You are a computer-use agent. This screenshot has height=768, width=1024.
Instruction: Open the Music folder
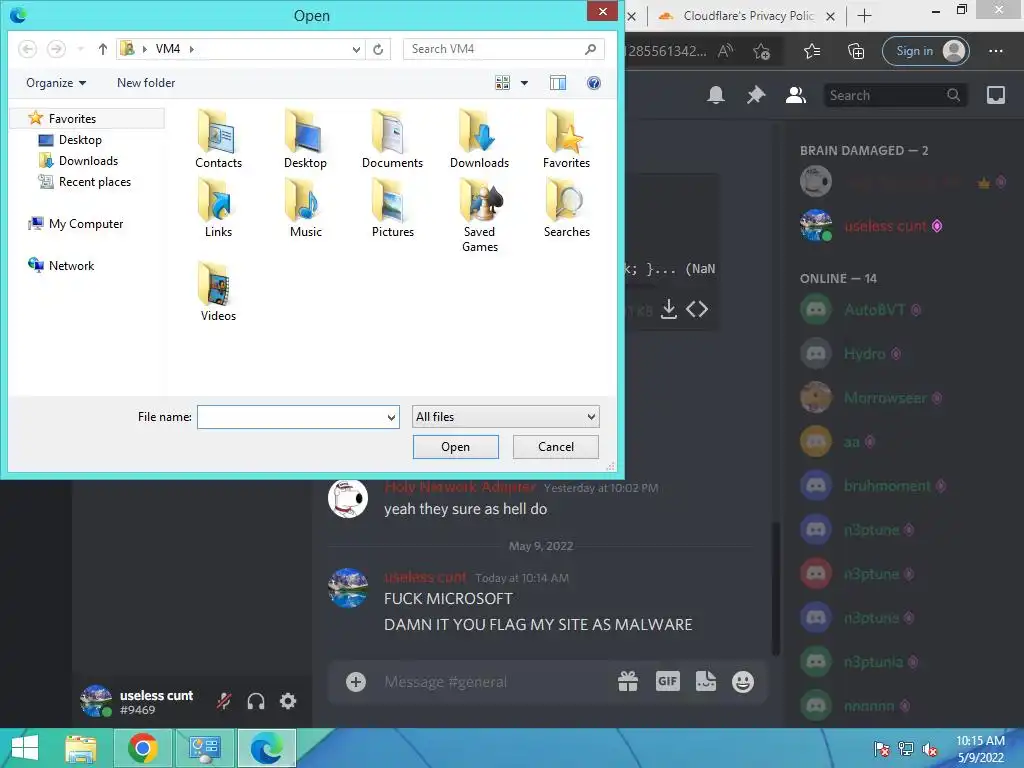click(x=305, y=209)
